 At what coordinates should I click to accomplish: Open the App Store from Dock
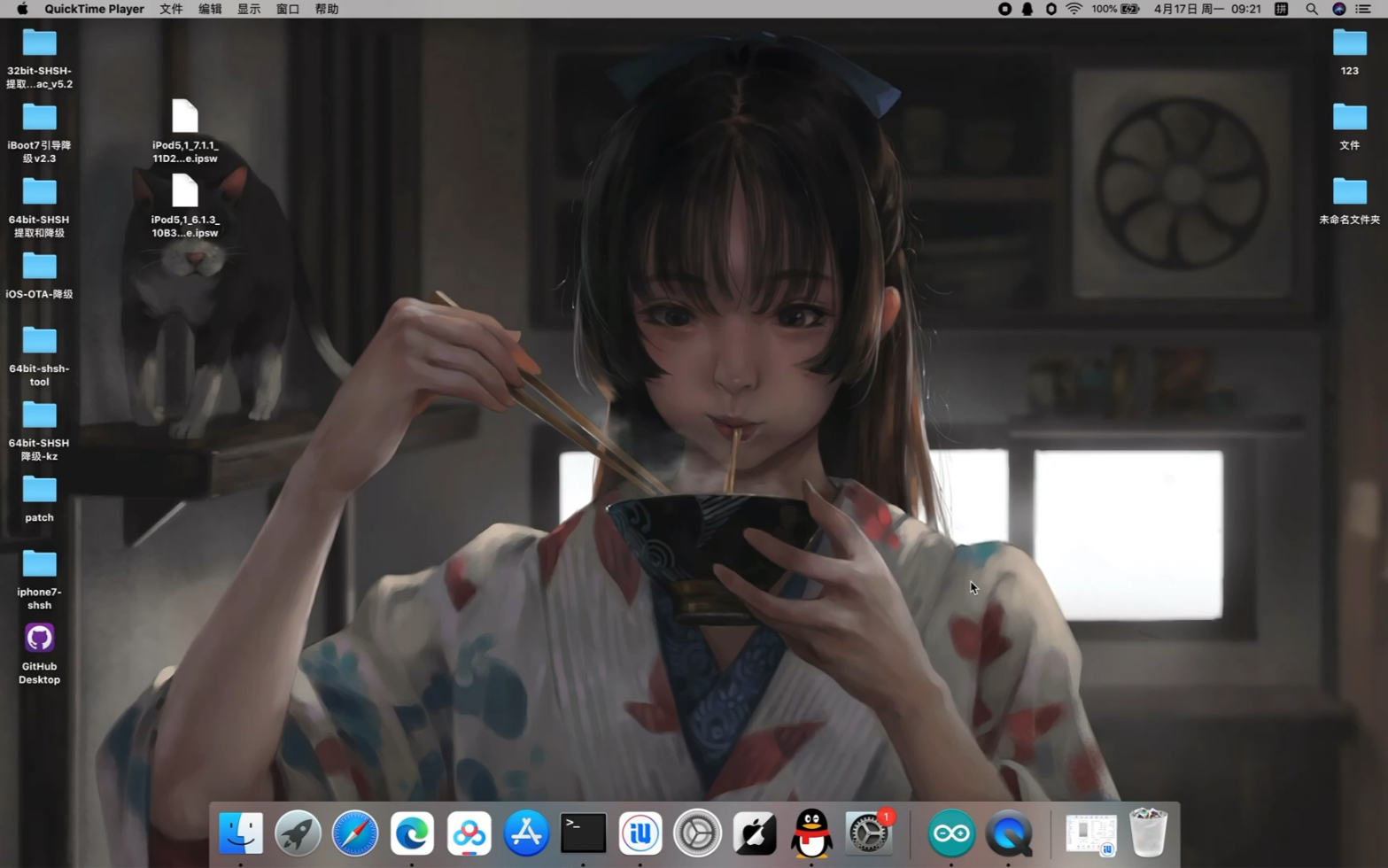tap(526, 833)
